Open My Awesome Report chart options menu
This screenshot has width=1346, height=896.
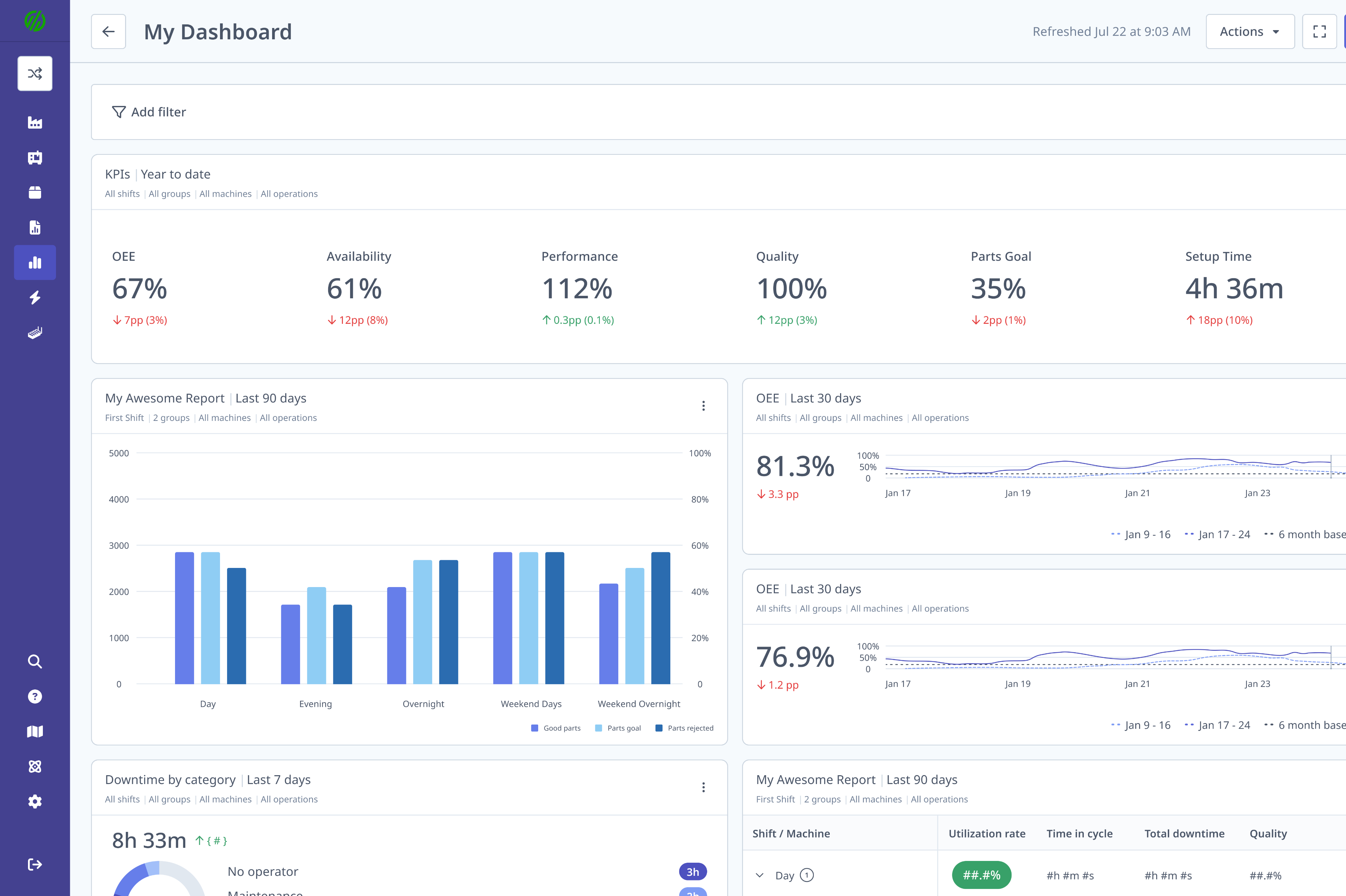coord(703,406)
